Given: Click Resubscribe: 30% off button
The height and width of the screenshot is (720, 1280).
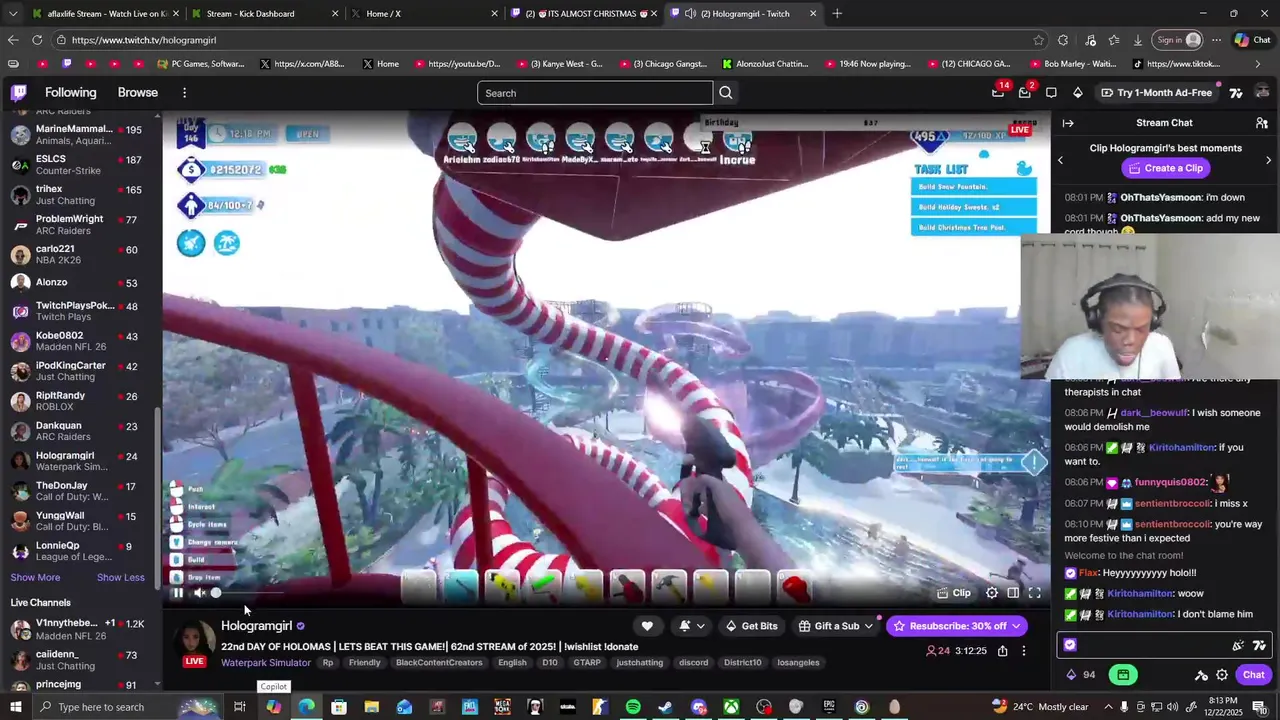Looking at the screenshot, I should [956, 626].
